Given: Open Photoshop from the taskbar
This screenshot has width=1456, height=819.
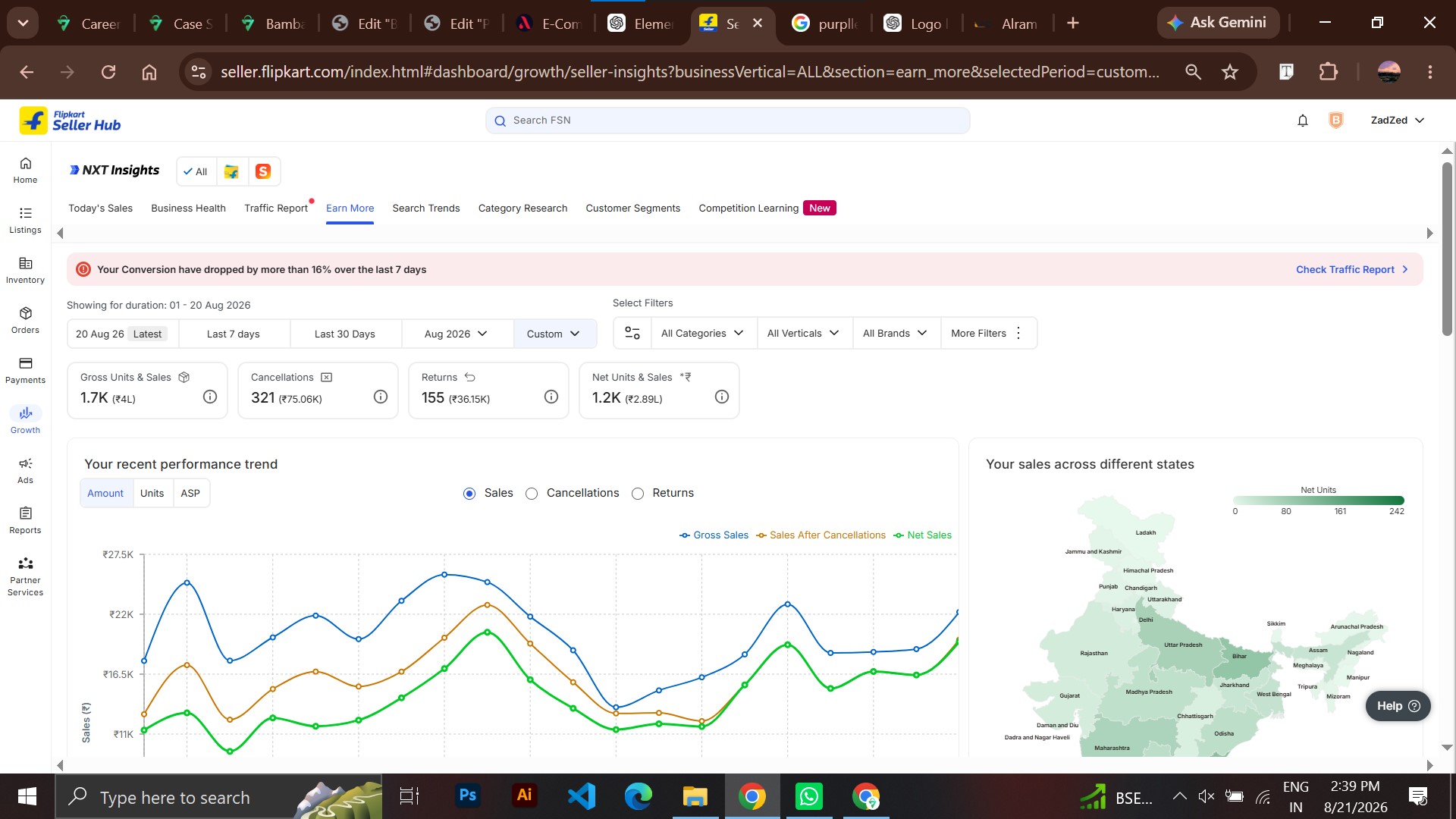Looking at the screenshot, I should [x=468, y=796].
